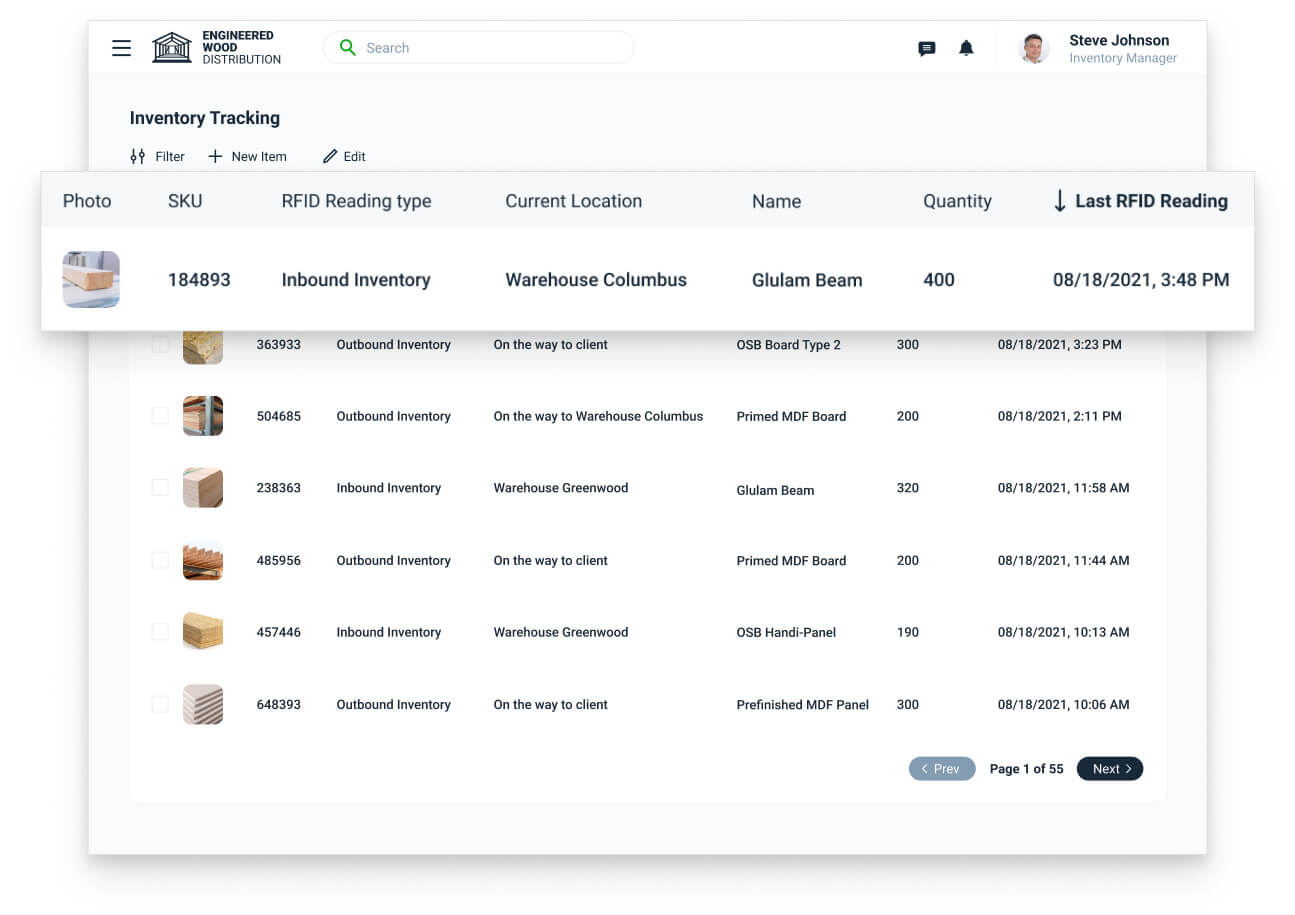Screen dimensions: 1295x915
Task: Click Steve Johnson's profile avatar
Action: pyautogui.click(x=1034, y=49)
